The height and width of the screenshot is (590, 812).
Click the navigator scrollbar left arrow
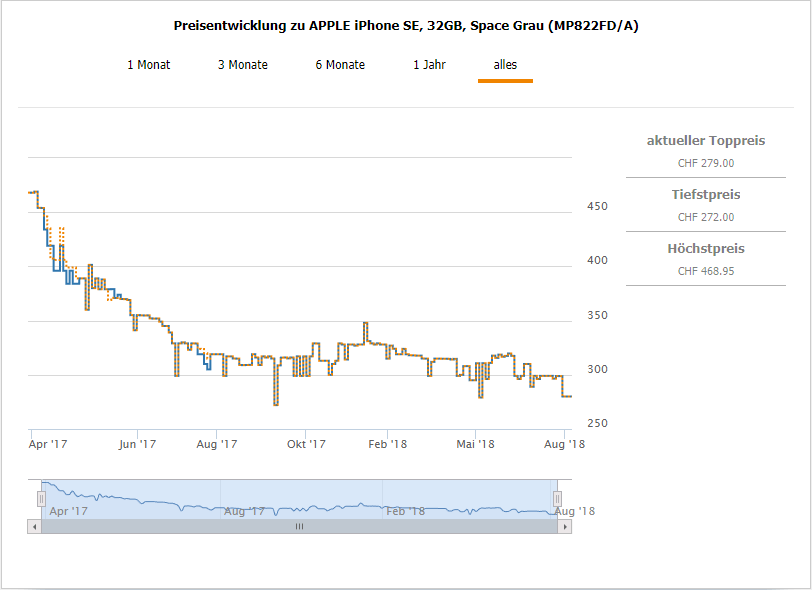click(34, 526)
